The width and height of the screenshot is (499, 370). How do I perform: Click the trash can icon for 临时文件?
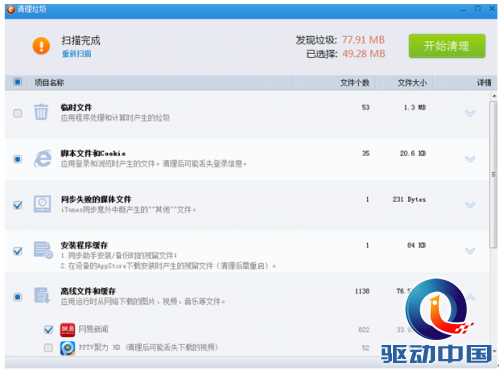(x=41, y=112)
